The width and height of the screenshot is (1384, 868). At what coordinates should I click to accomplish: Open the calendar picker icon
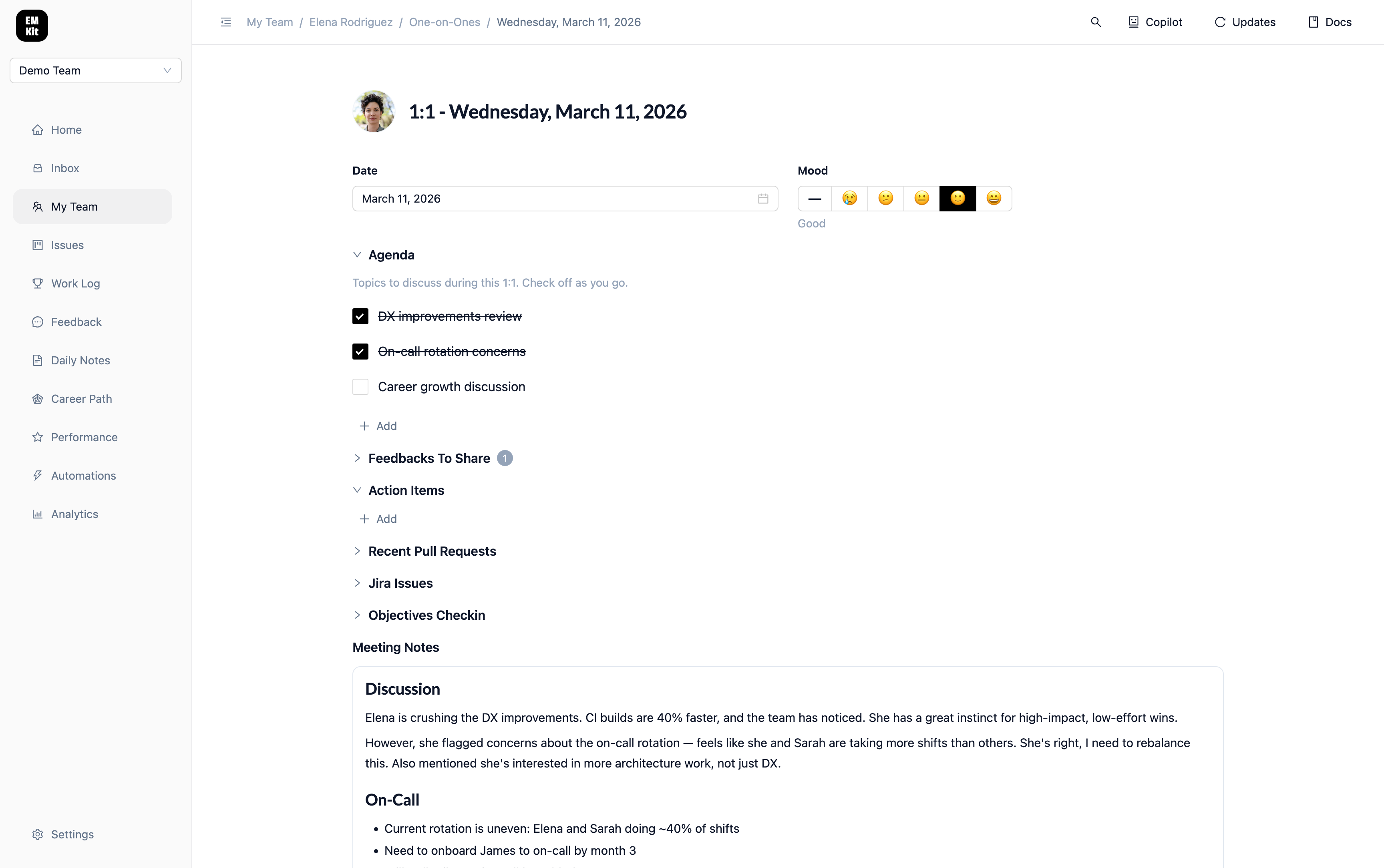coord(763,199)
